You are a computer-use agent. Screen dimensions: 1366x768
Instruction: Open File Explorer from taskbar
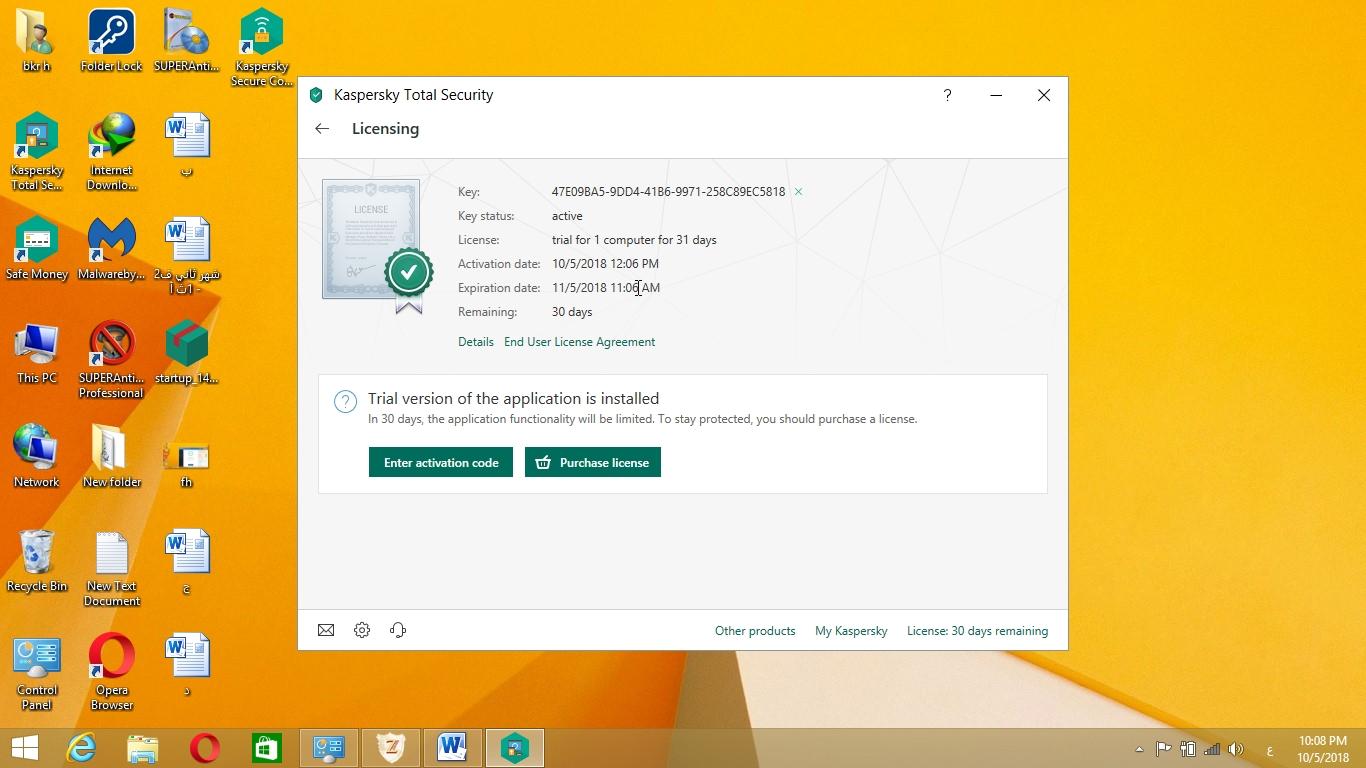[x=143, y=748]
